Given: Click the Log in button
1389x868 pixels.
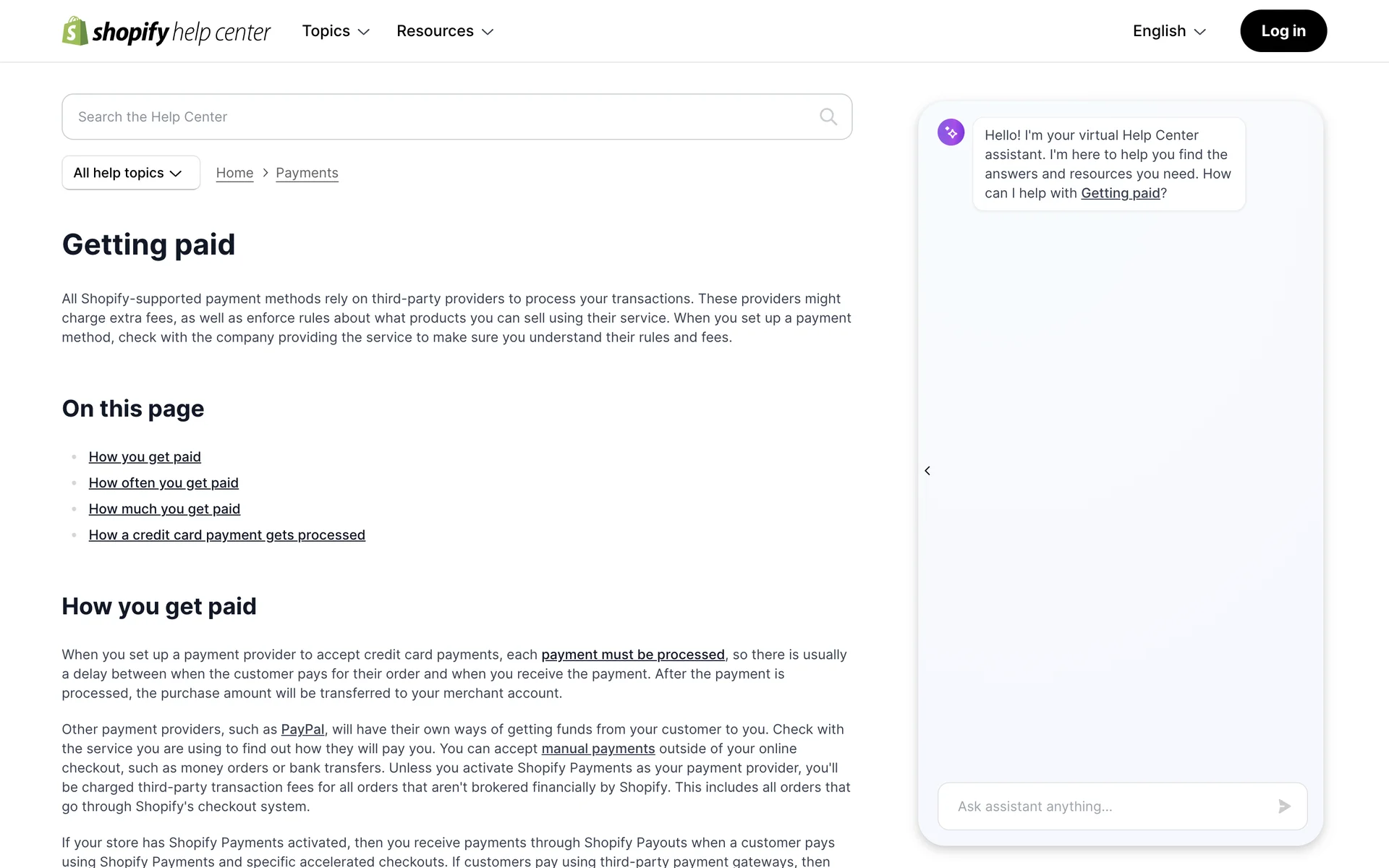Looking at the screenshot, I should [x=1283, y=31].
